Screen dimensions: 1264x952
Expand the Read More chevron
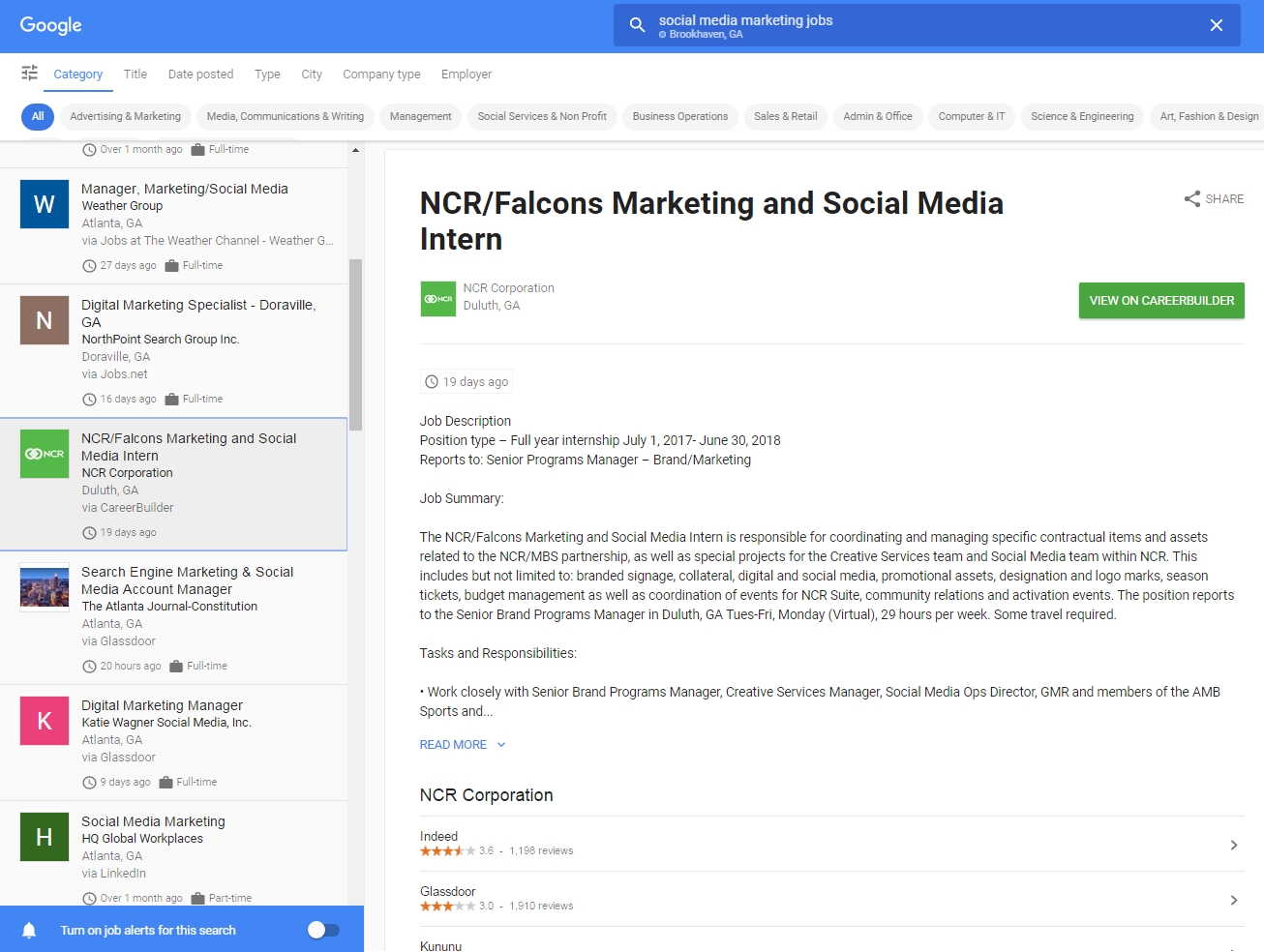(x=501, y=745)
